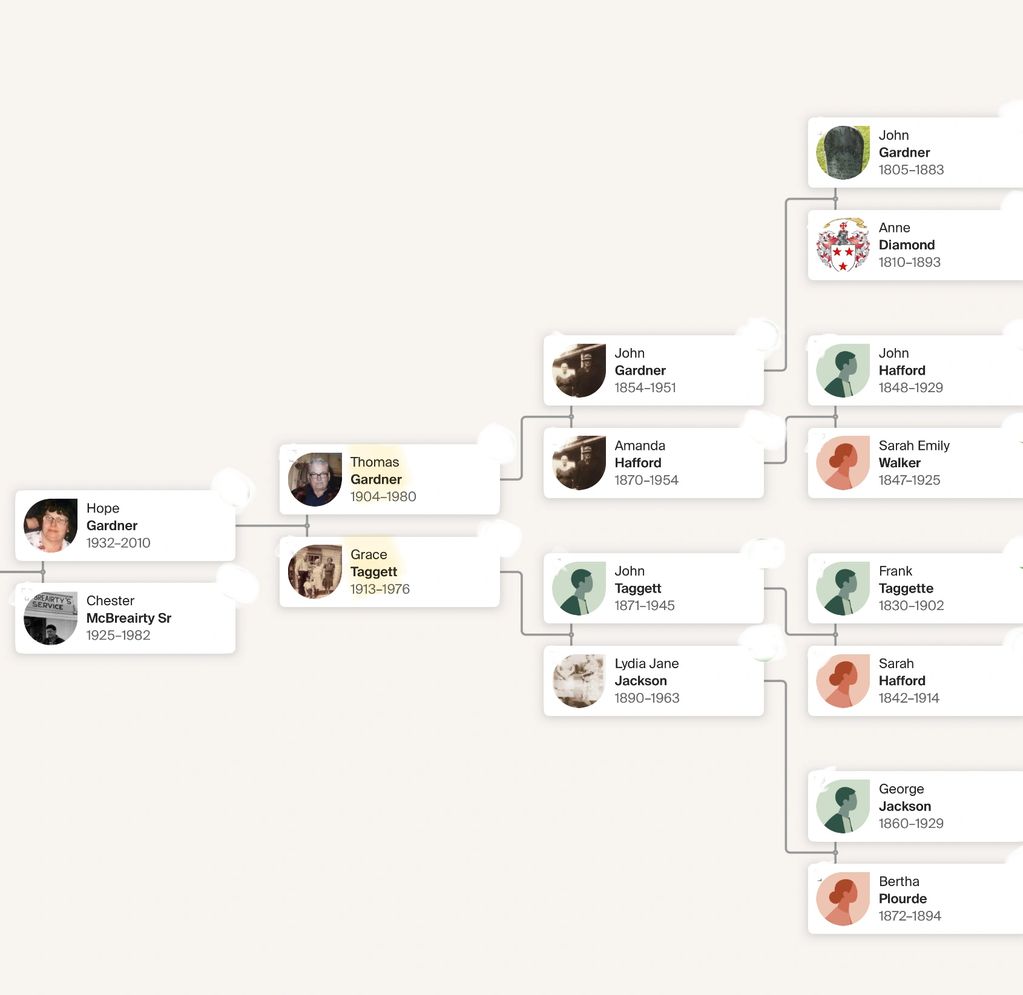Click Anne Diamond's coat of arms image
The height and width of the screenshot is (995, 1023).
click(842, 245)
